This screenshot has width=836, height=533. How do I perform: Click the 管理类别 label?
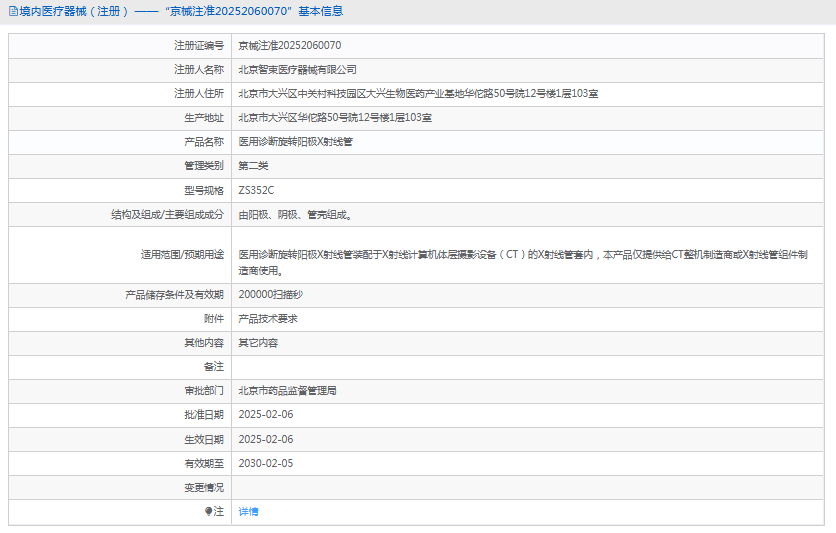point(204,166)
